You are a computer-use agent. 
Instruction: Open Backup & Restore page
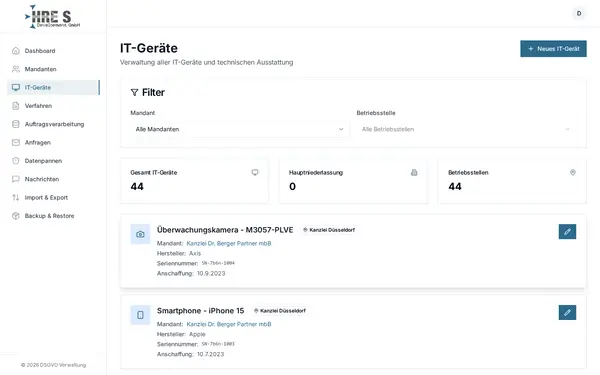coord(53,216)
